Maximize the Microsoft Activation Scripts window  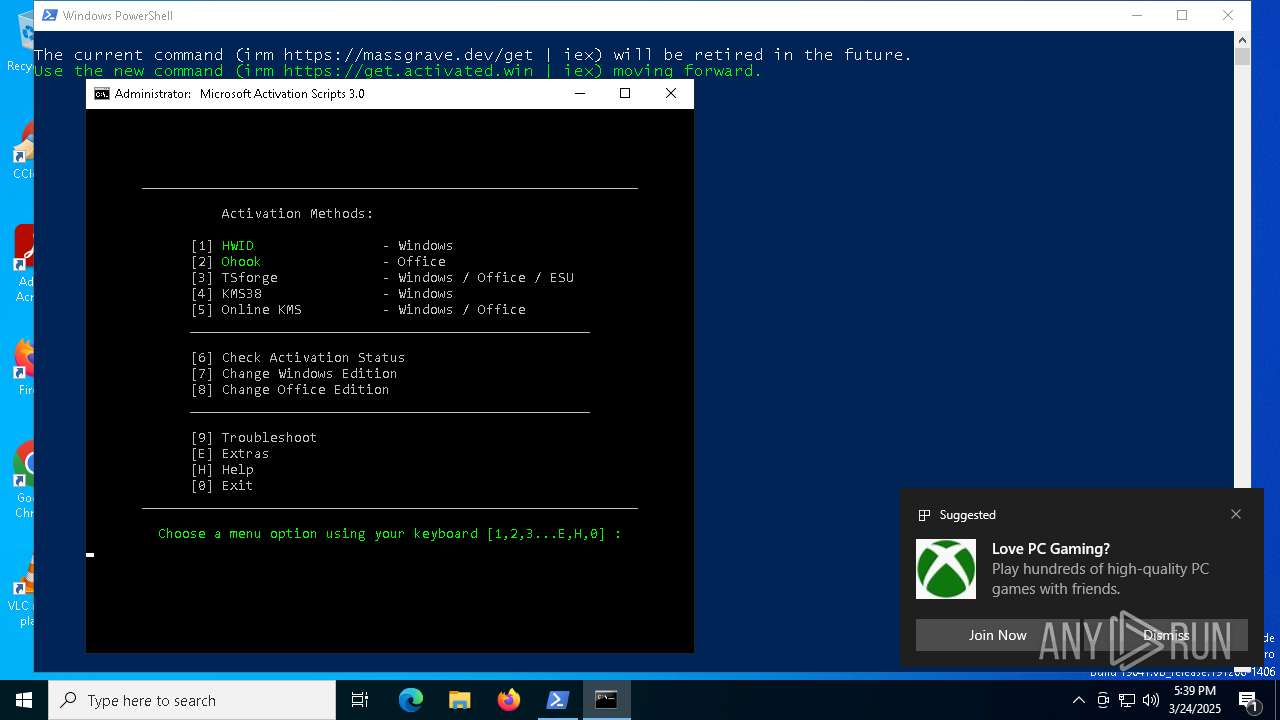625,93
